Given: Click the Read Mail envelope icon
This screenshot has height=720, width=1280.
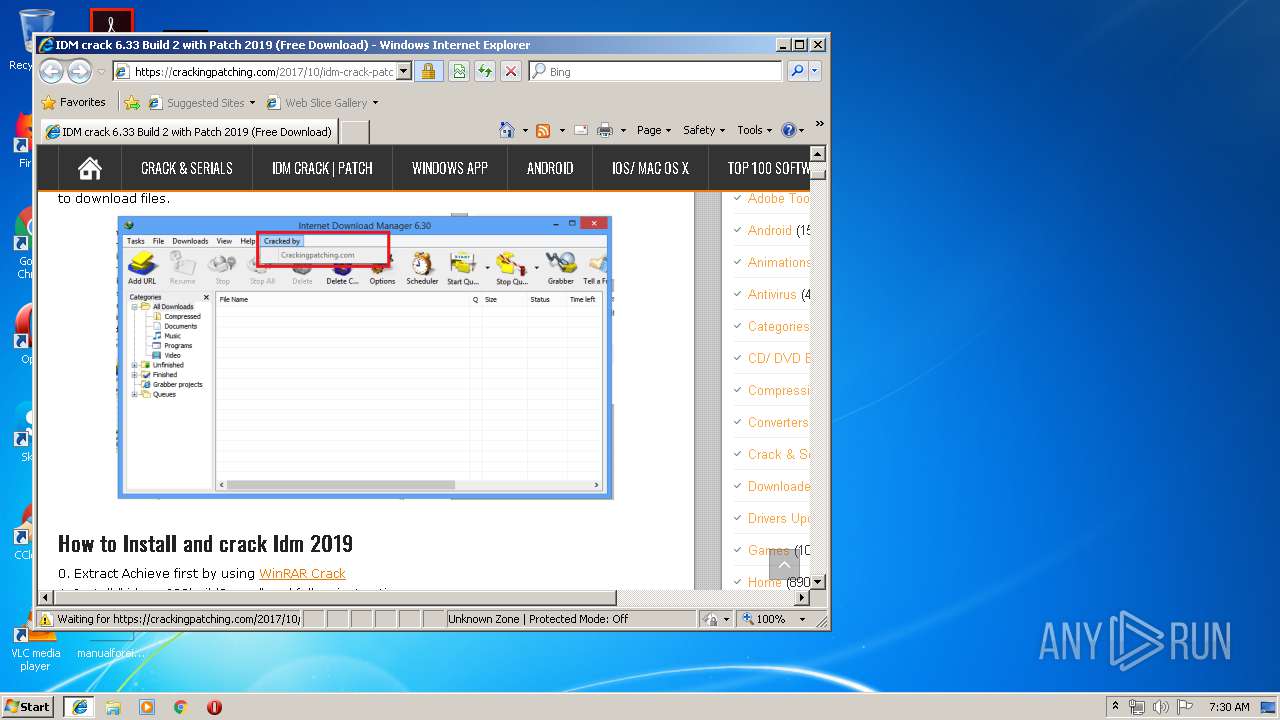Looking at the screenshot, I should [x=581, y=130].
